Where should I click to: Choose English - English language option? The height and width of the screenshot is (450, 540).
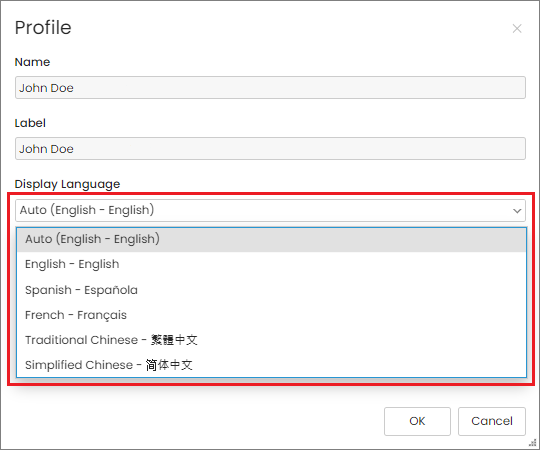pyautogui.click(x=271, y=264)
